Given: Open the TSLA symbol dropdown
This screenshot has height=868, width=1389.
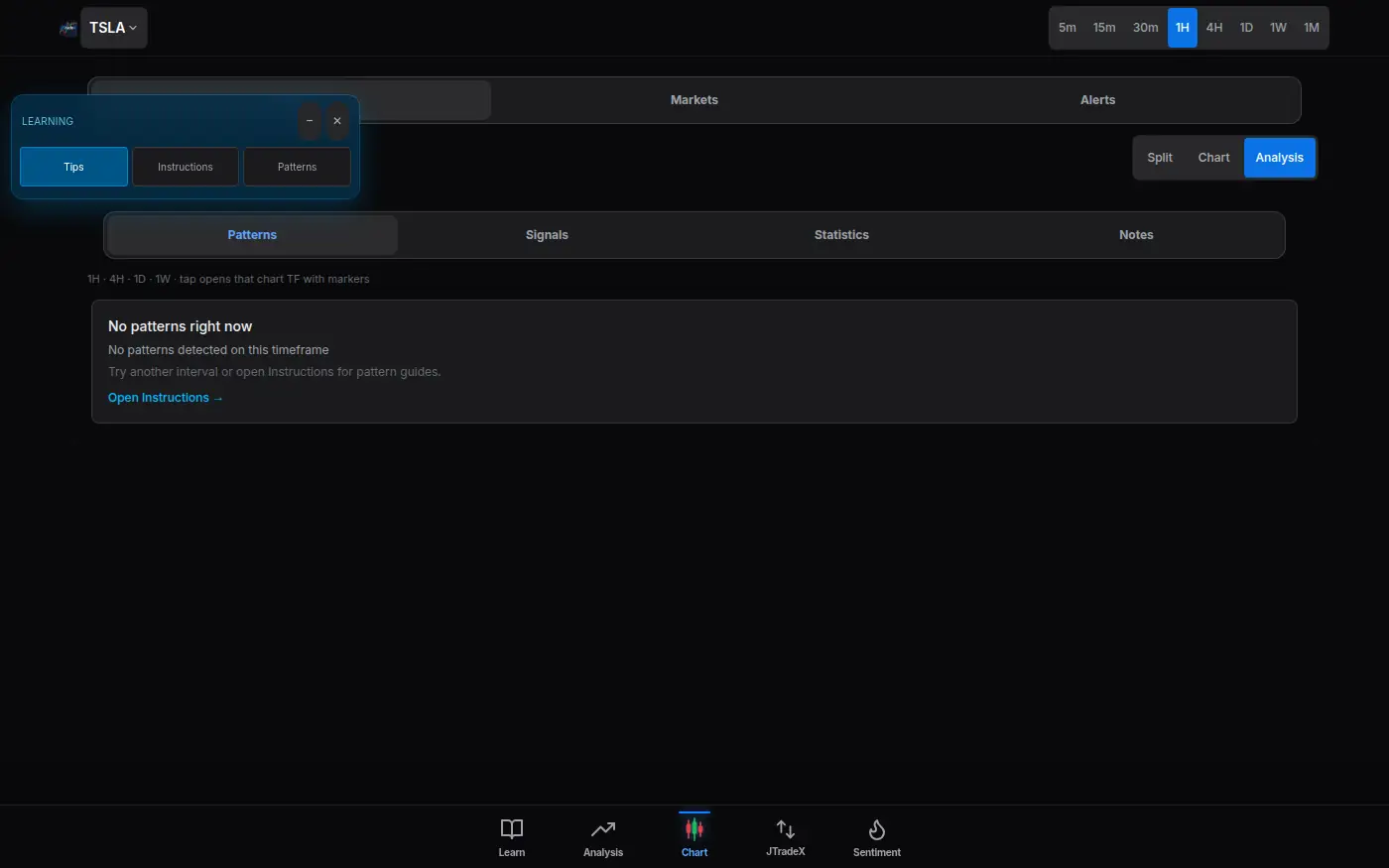Looking at the screenshot, I should pos(114,28).
